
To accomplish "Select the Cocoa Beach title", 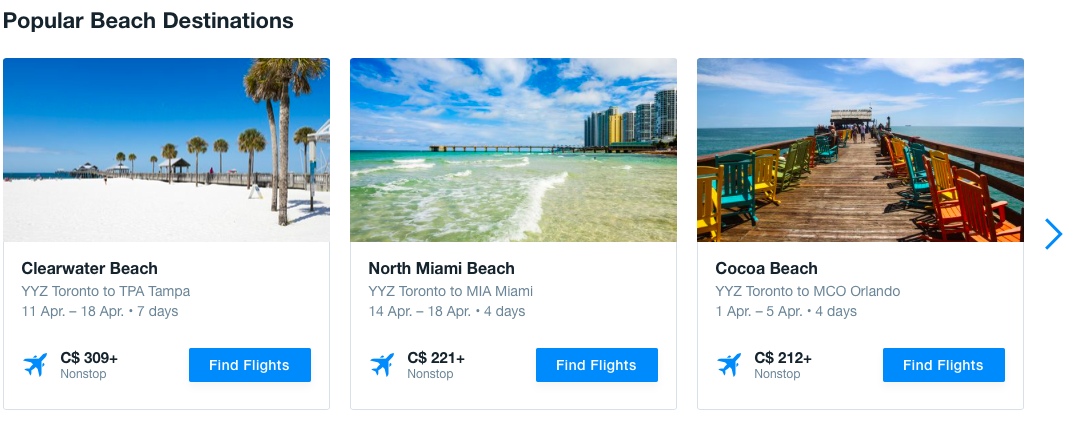I will [x=766, y=268].
